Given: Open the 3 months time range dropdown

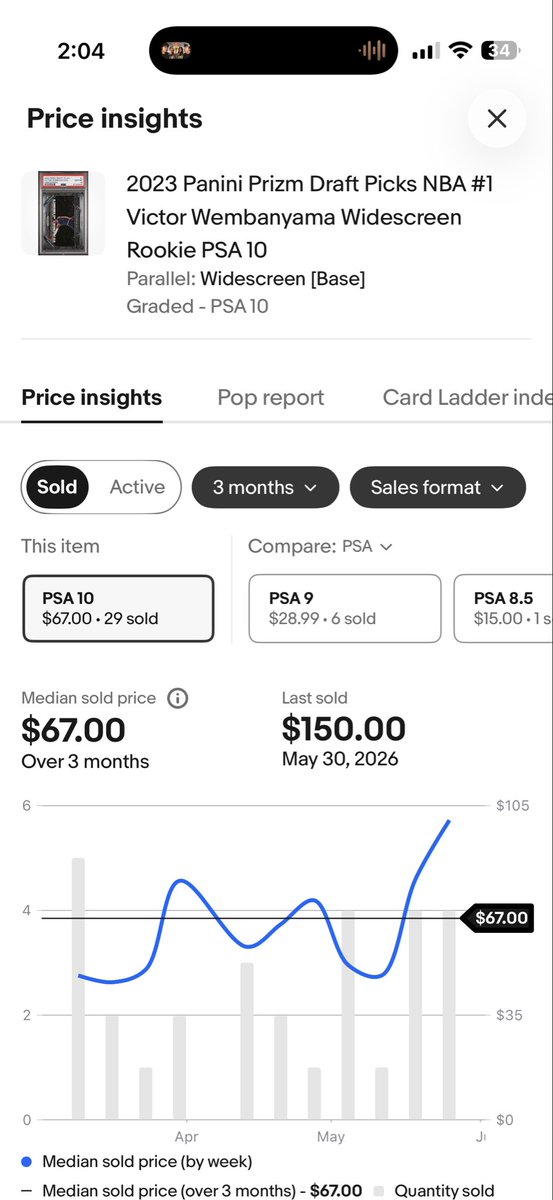Looking at the screenshot, I should tap(265, 487).
